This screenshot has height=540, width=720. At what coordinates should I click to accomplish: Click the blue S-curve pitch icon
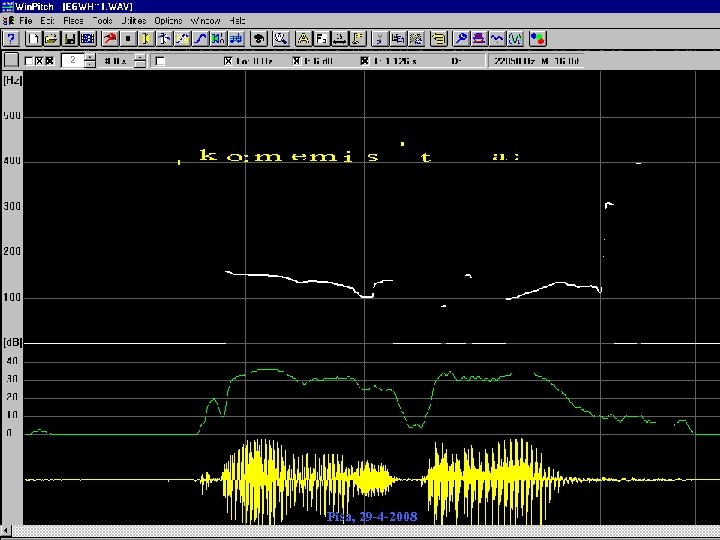pyautogui.click(x=200, y=39)
